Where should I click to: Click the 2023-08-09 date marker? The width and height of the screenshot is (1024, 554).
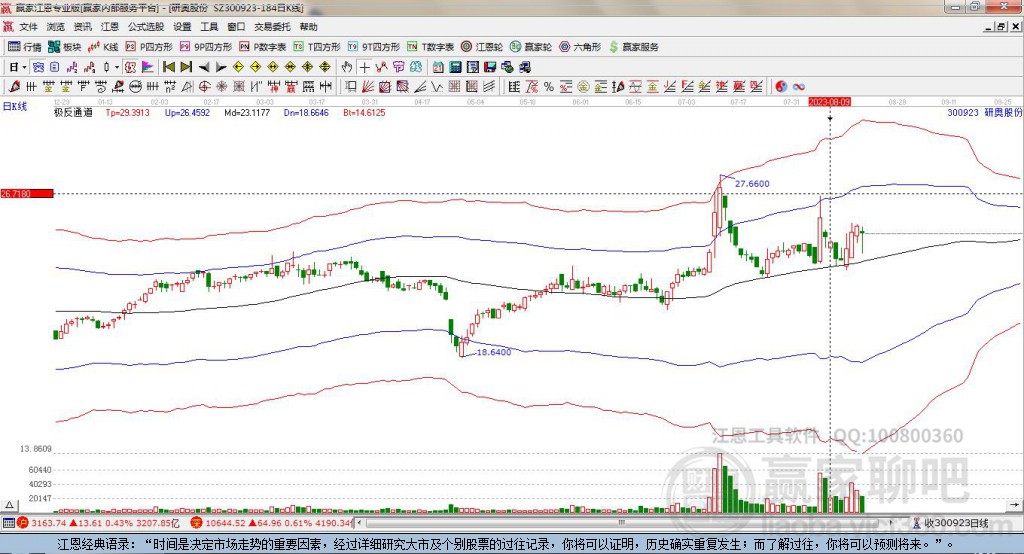pyautogui.click(x=829, y=102)
